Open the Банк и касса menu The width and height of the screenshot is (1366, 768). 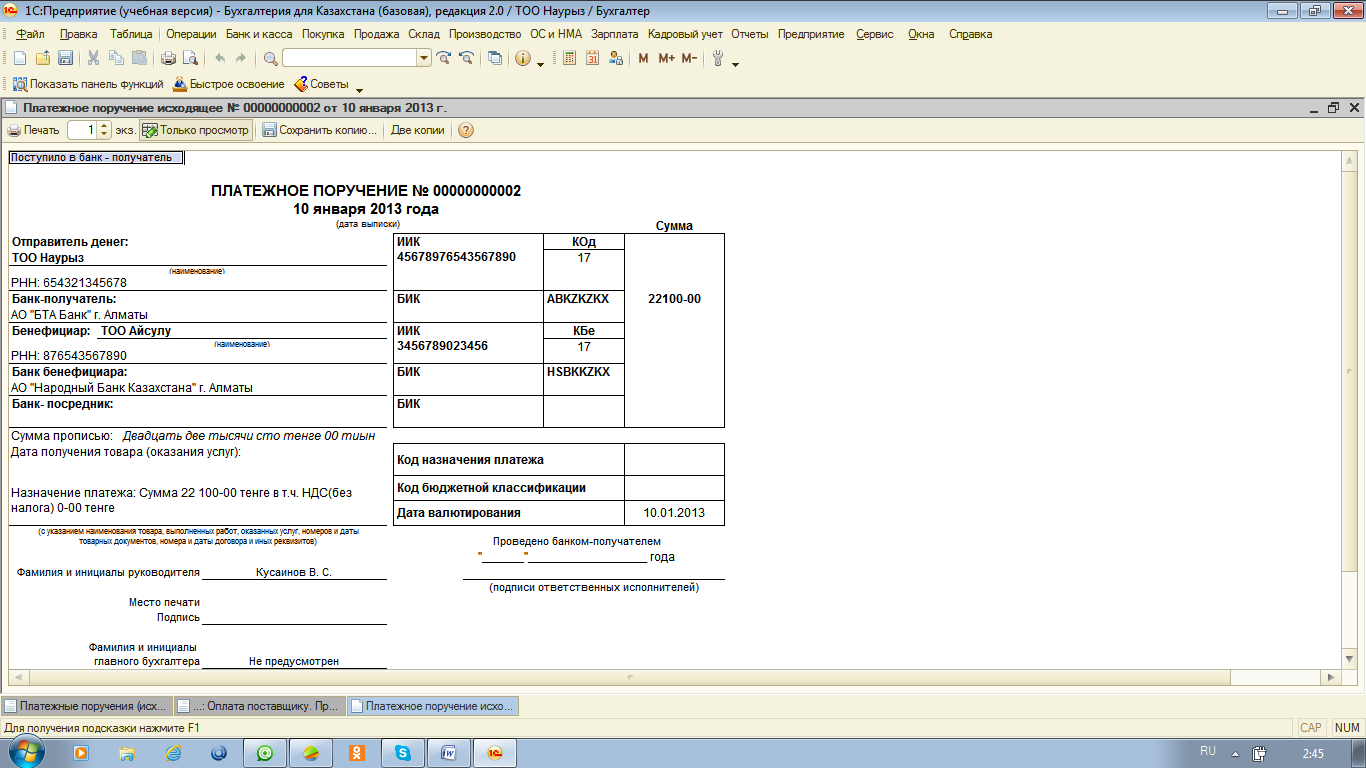pyautogui.click(x=259, y=34)
